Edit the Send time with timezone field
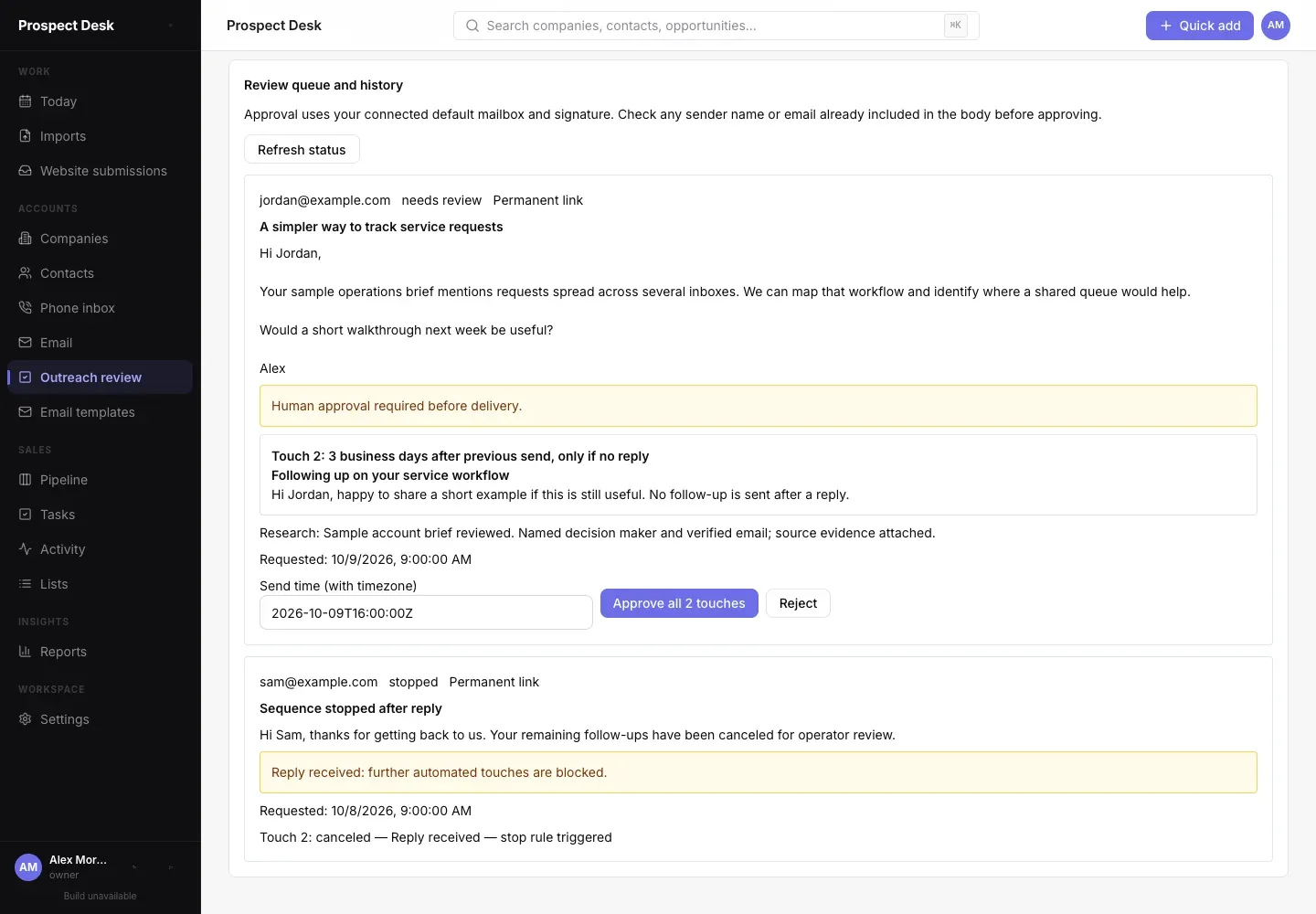This screenshot has height=914, width=1316. tap(426, 612)
